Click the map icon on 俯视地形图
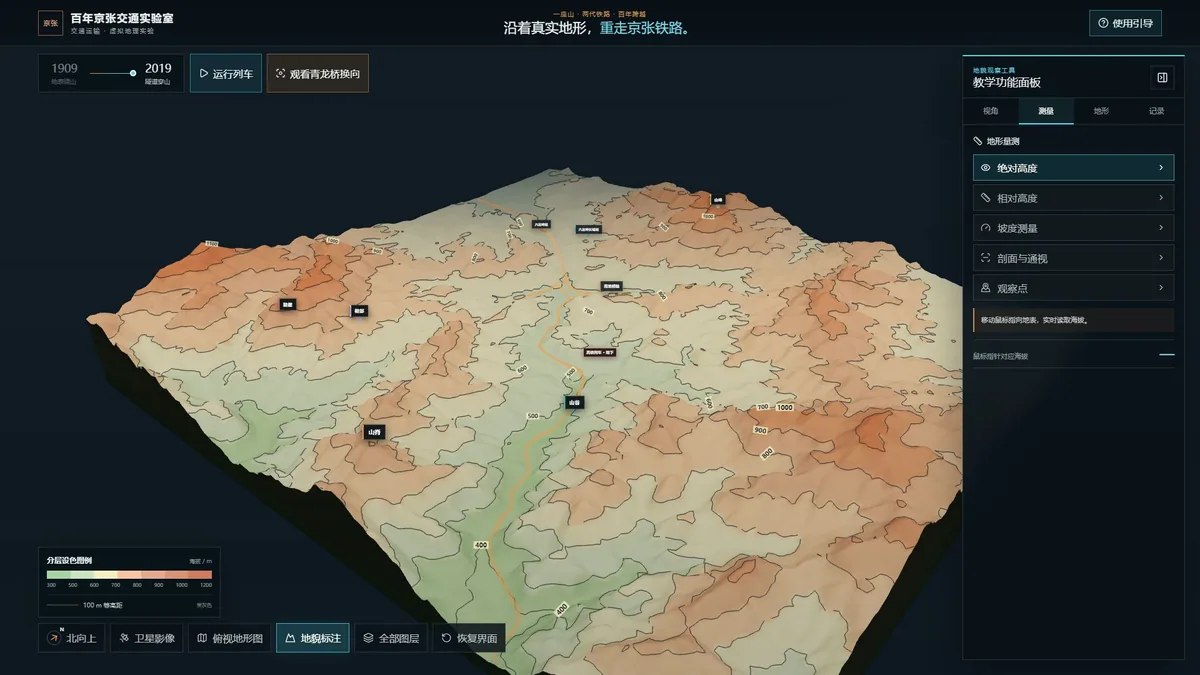 click(202, 638)
